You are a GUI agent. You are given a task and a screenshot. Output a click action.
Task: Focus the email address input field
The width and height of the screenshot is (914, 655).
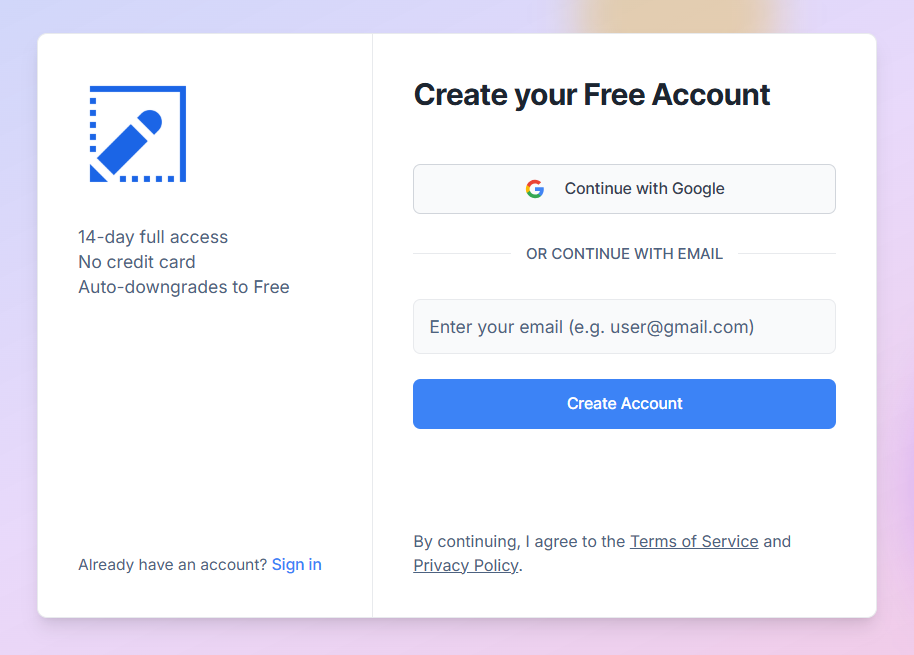coord(624,327)
